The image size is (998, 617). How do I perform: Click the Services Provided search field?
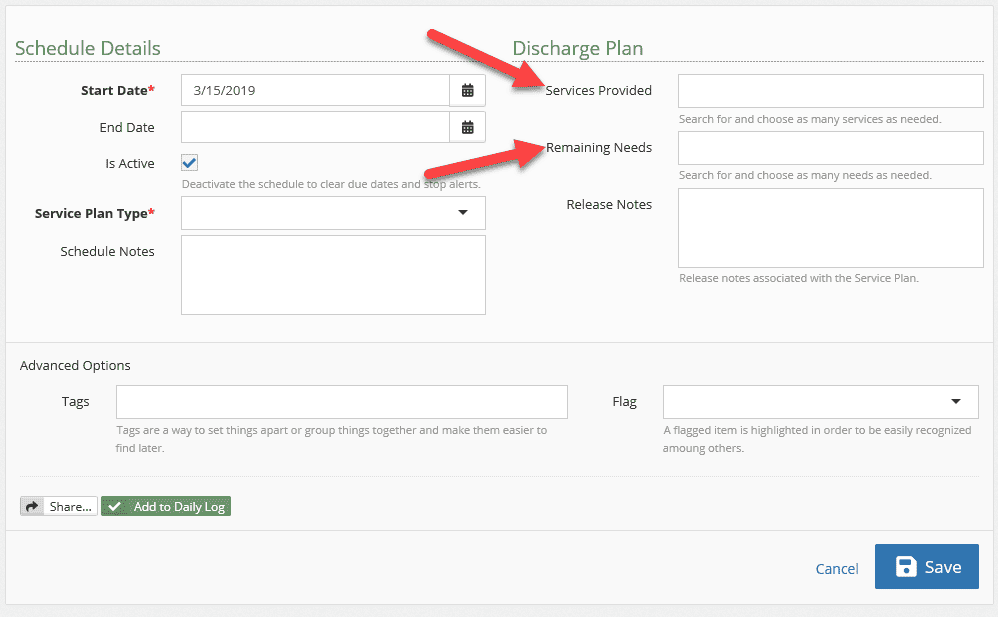(x=831, y=91)
